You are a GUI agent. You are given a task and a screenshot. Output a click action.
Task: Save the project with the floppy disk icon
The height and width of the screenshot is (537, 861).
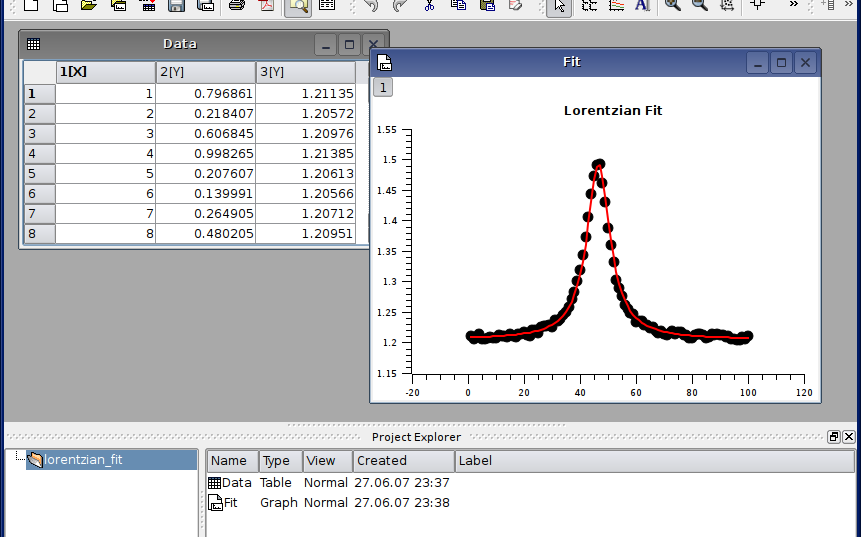[176, 5]
